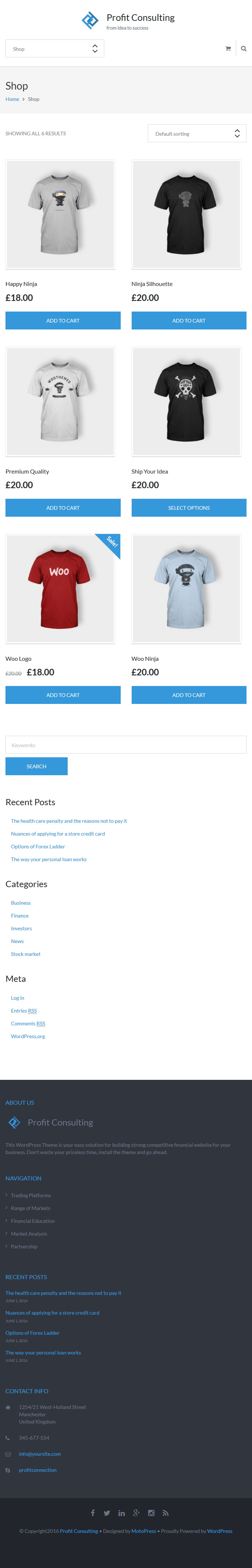The image size is (252, 1568).
Task: Click the Keywords search field
Action: (x=126, y=745)
